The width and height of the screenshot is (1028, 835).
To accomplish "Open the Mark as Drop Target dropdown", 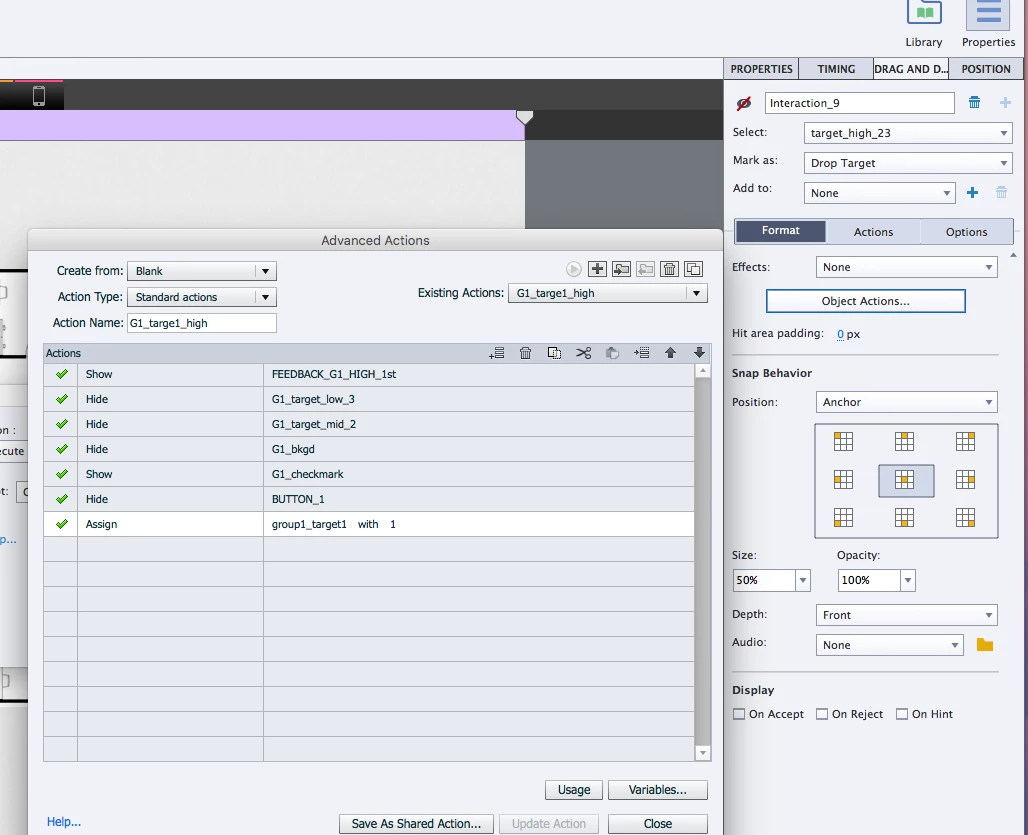I will pyautogui.click(x=908, y=163).
